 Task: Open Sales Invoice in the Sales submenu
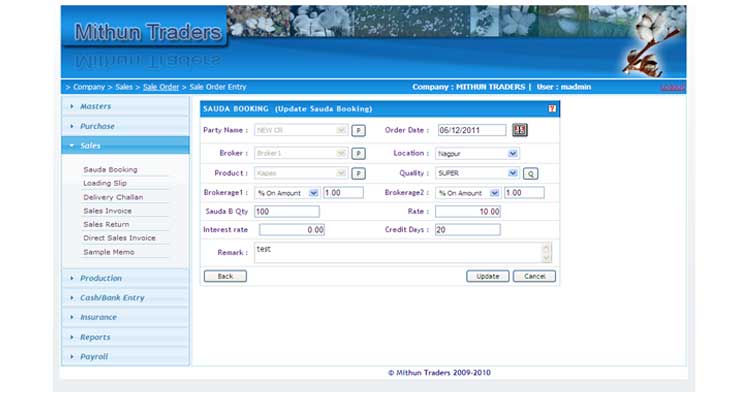[107, 211]
